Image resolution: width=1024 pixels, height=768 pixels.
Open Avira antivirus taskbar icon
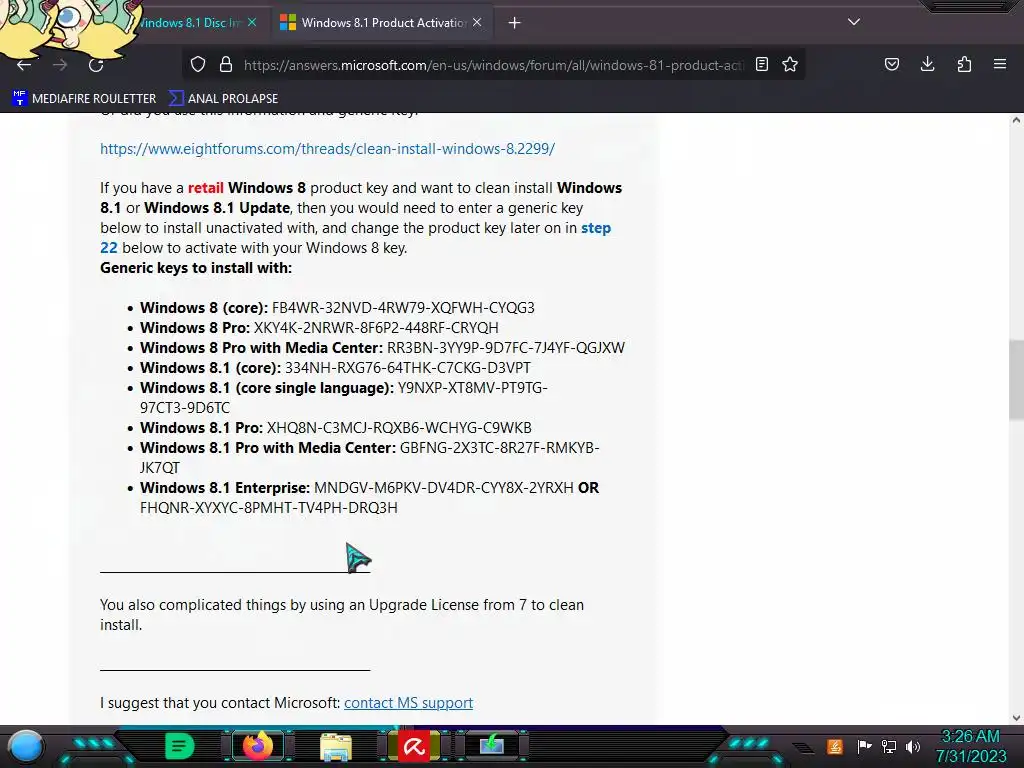tap(414, 746)
